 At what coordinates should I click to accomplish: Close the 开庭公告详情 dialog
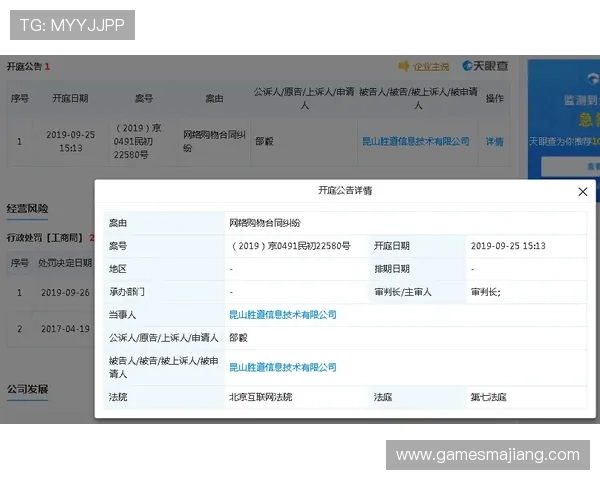(x=582, y=192)
